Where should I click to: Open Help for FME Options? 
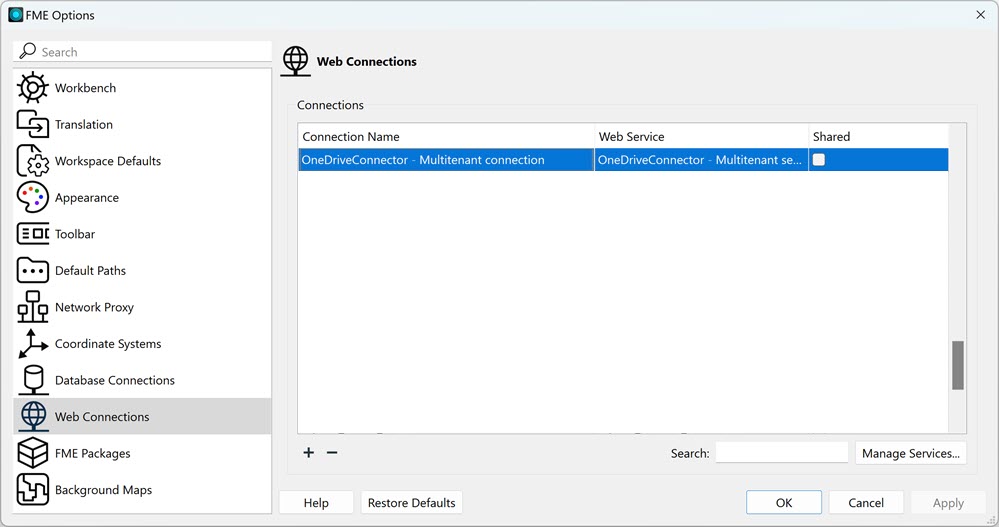point(316,502)
